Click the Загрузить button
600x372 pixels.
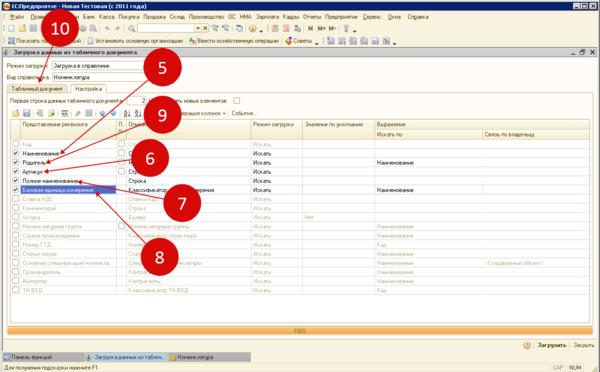pyautogui.click(x=551, y=345)
